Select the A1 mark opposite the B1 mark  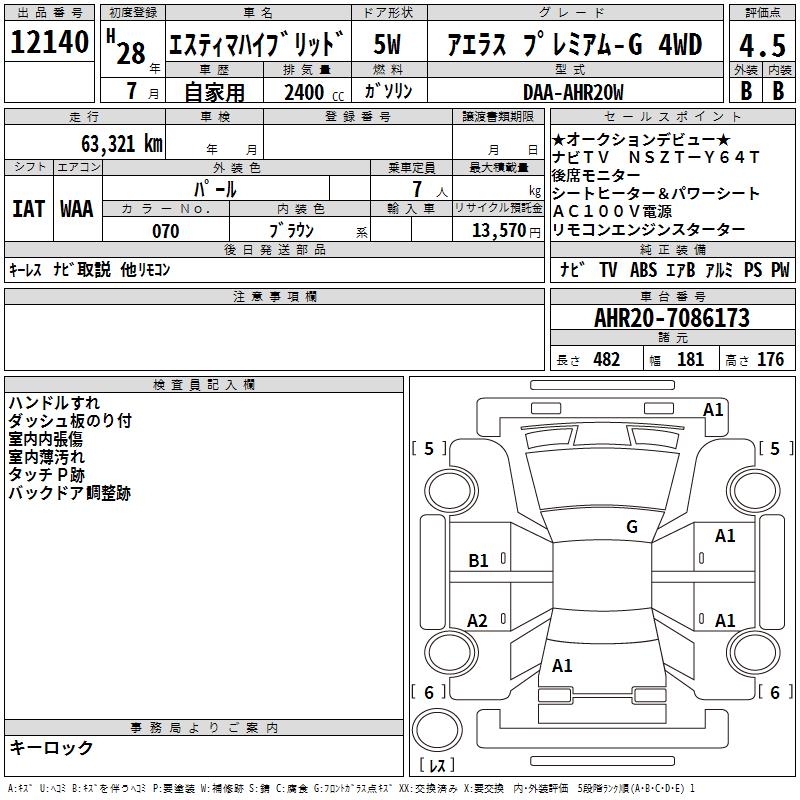(x=725, y=536)
